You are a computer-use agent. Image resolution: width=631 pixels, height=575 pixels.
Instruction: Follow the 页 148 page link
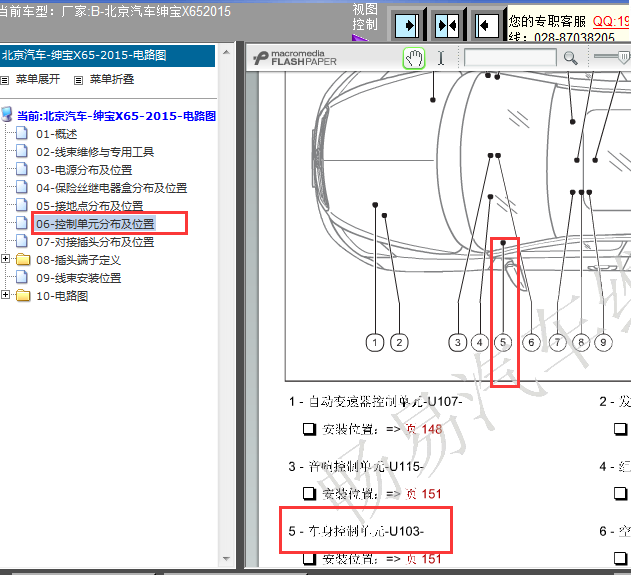pyautogui.click(x=424, y=429)
